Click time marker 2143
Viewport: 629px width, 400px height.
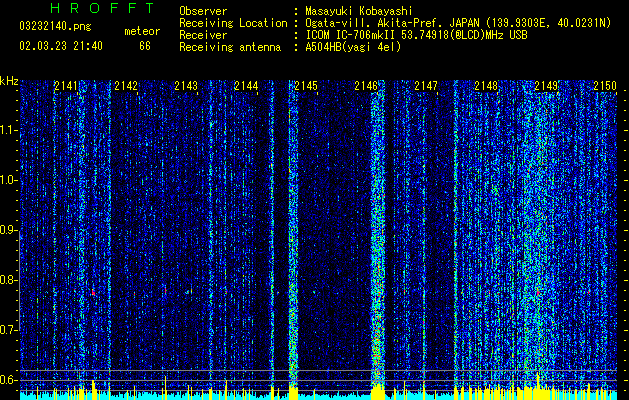[x=186, y=86]
